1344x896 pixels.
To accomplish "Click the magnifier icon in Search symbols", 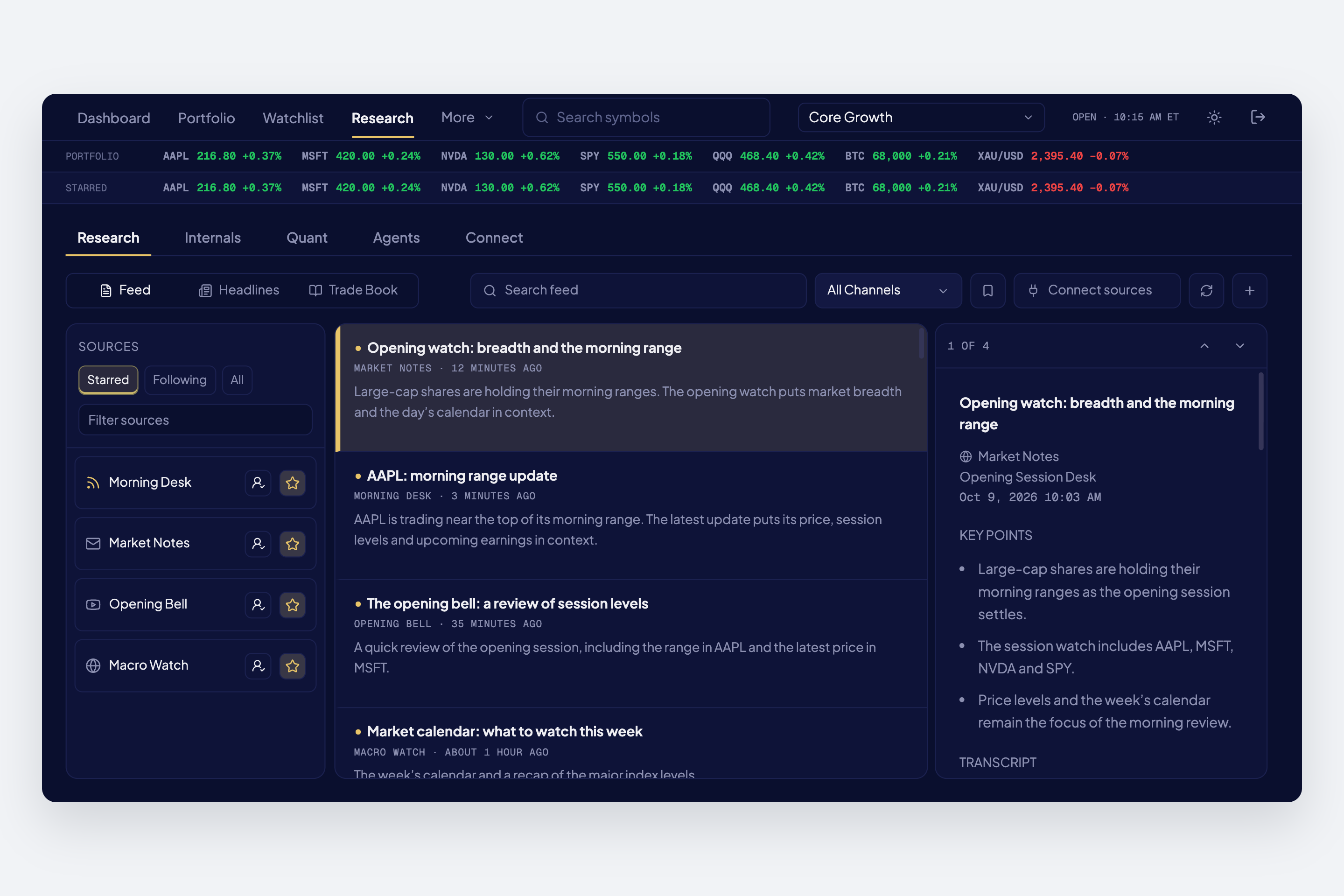I will point(542,117).
